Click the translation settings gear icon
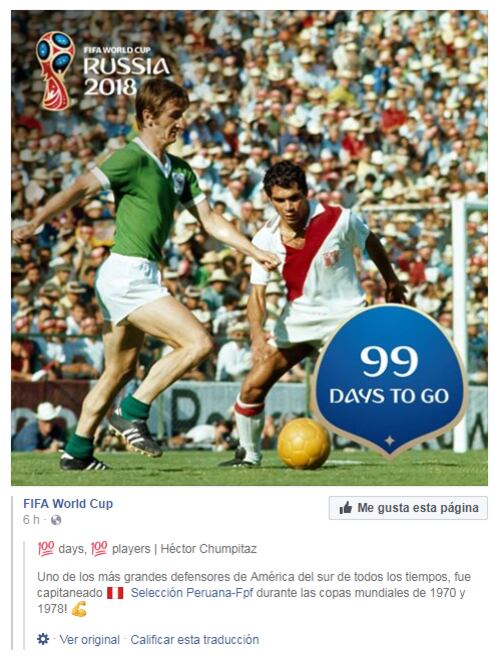This screenshot has width=495, height=658. click(x=43, y=639)
